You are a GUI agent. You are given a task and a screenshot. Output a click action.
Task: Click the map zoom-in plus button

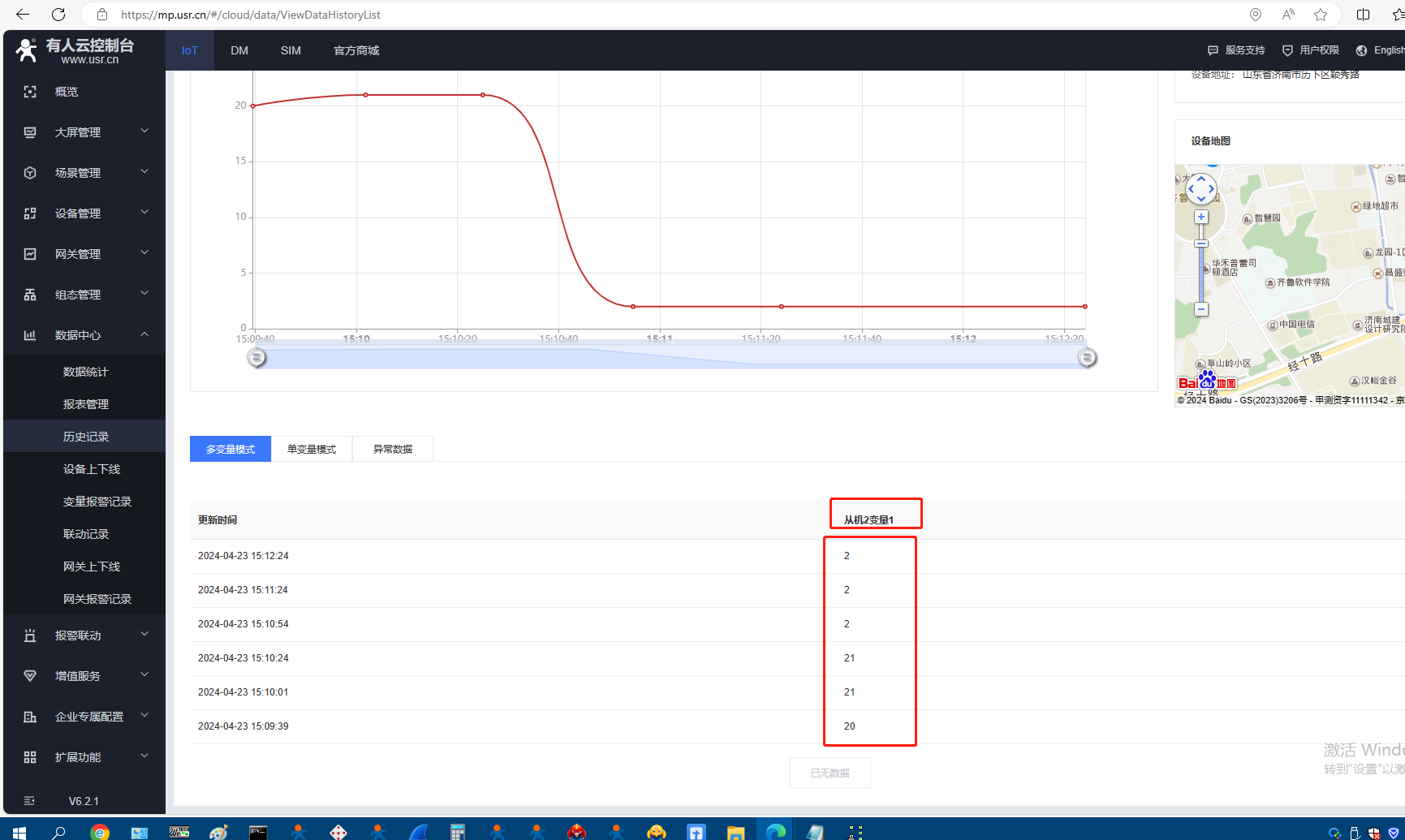[1201, 218]
